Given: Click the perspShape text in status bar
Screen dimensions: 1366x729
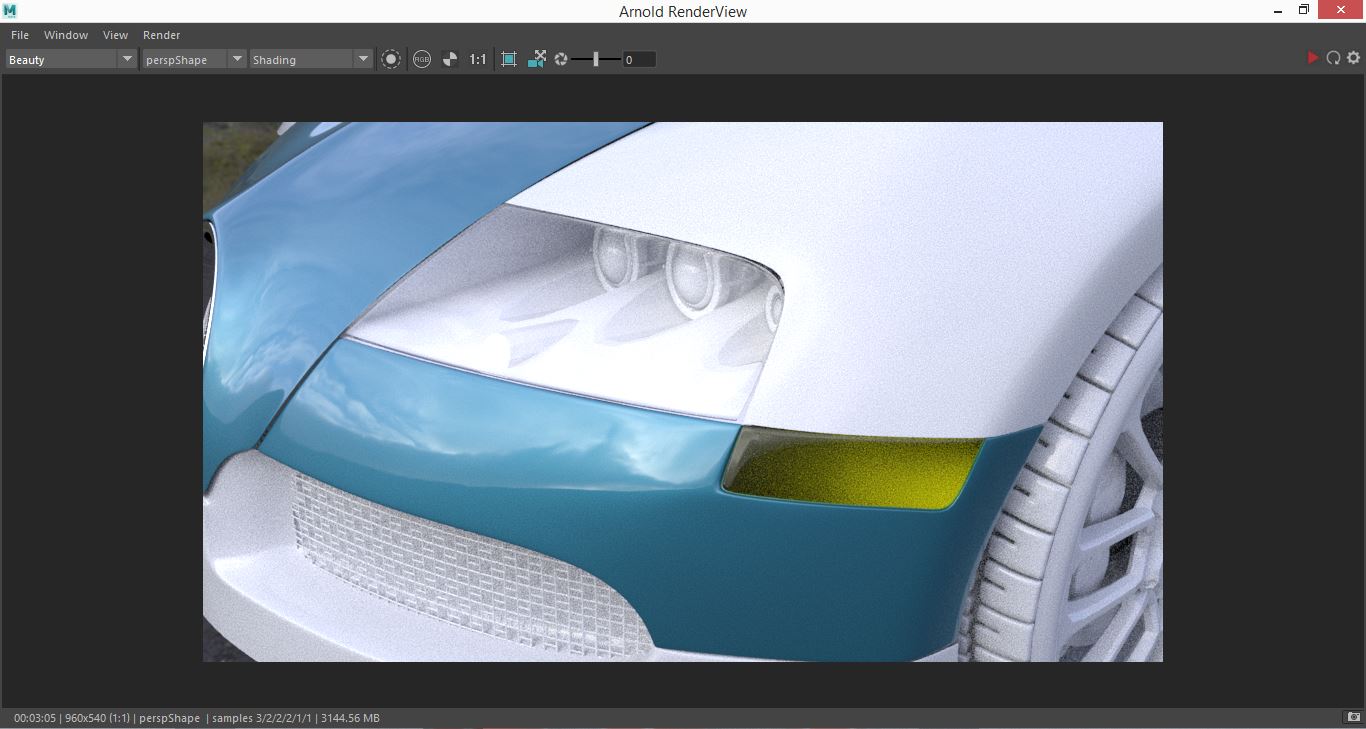Looking at the screenshot, I should coord(169,718).
